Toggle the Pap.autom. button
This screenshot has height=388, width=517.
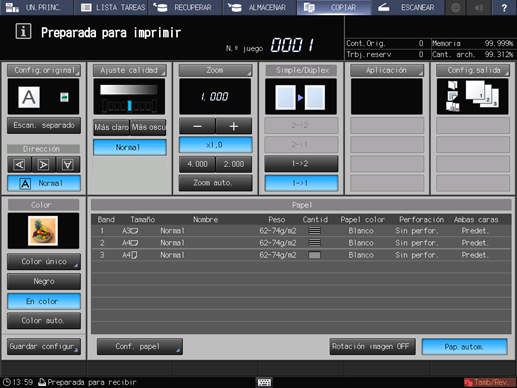[x=465, y=347]
